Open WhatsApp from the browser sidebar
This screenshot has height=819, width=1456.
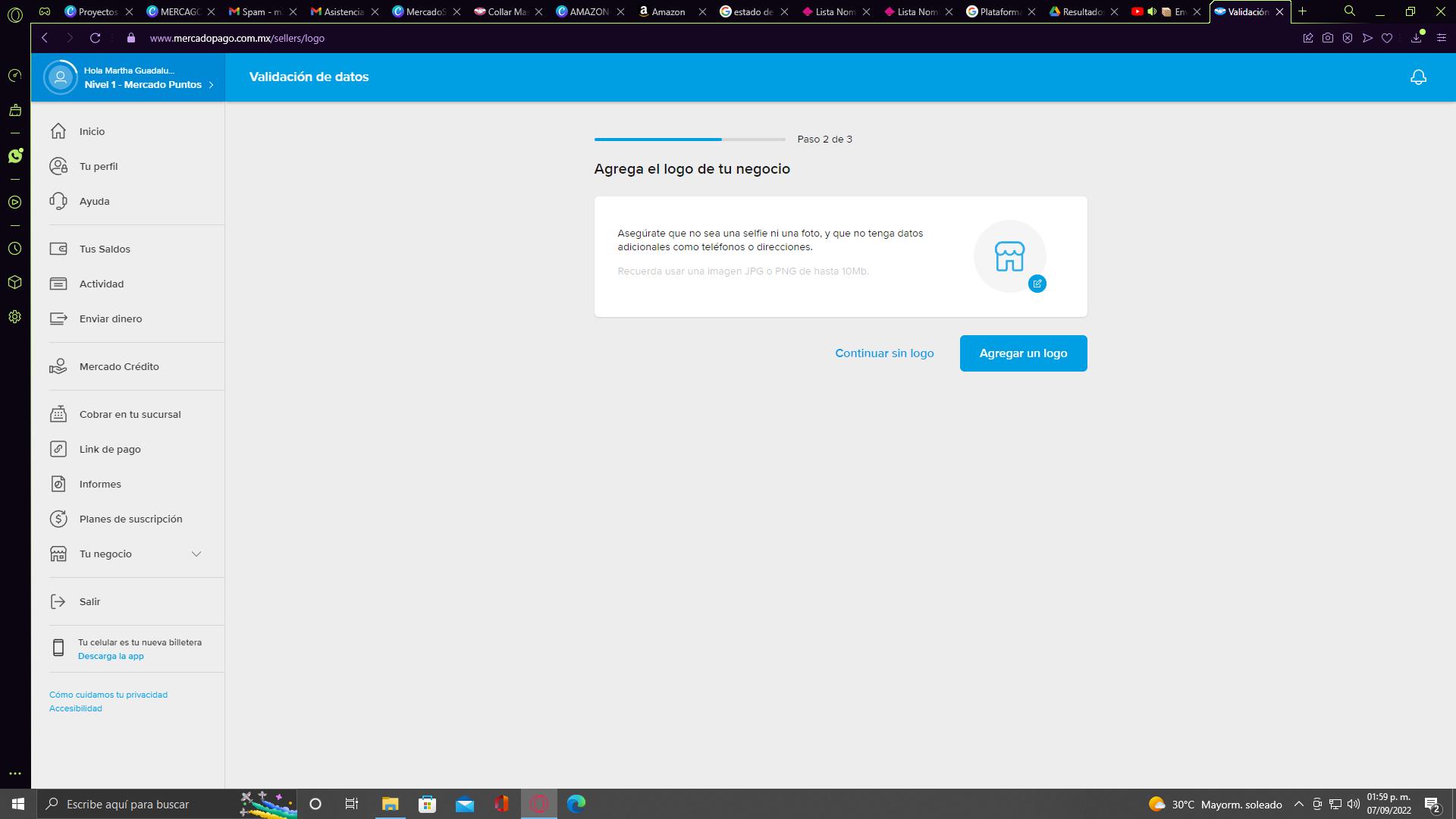click(x=15, y=156)
